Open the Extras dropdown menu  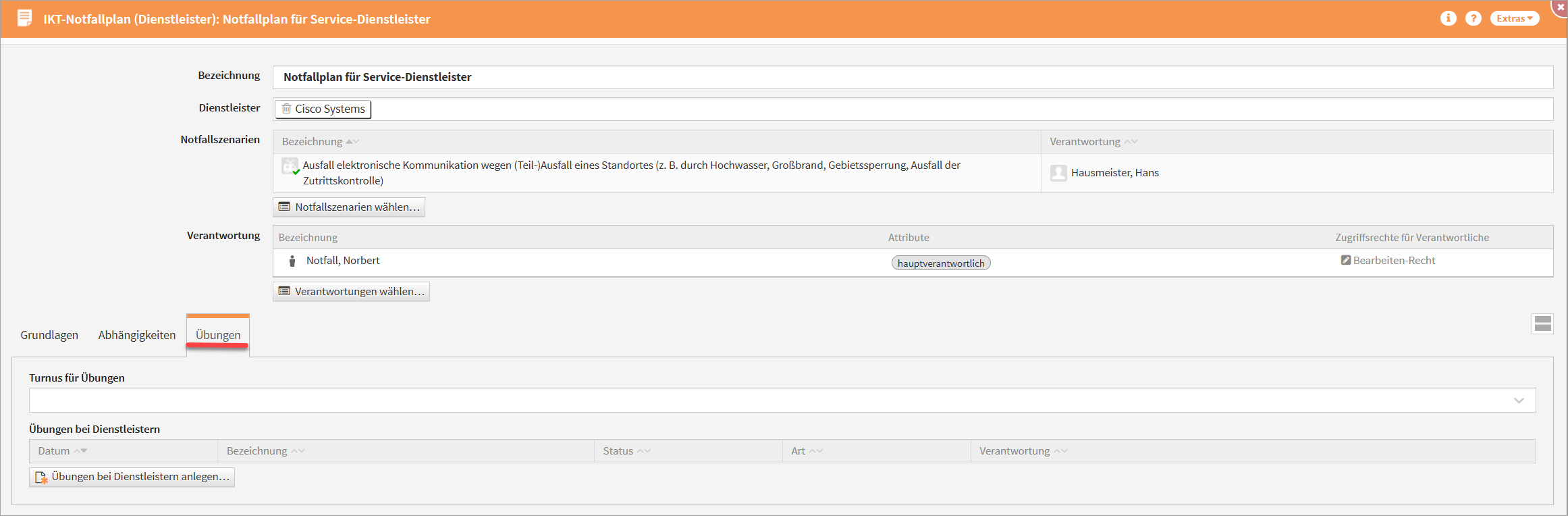coord(1515,18)
